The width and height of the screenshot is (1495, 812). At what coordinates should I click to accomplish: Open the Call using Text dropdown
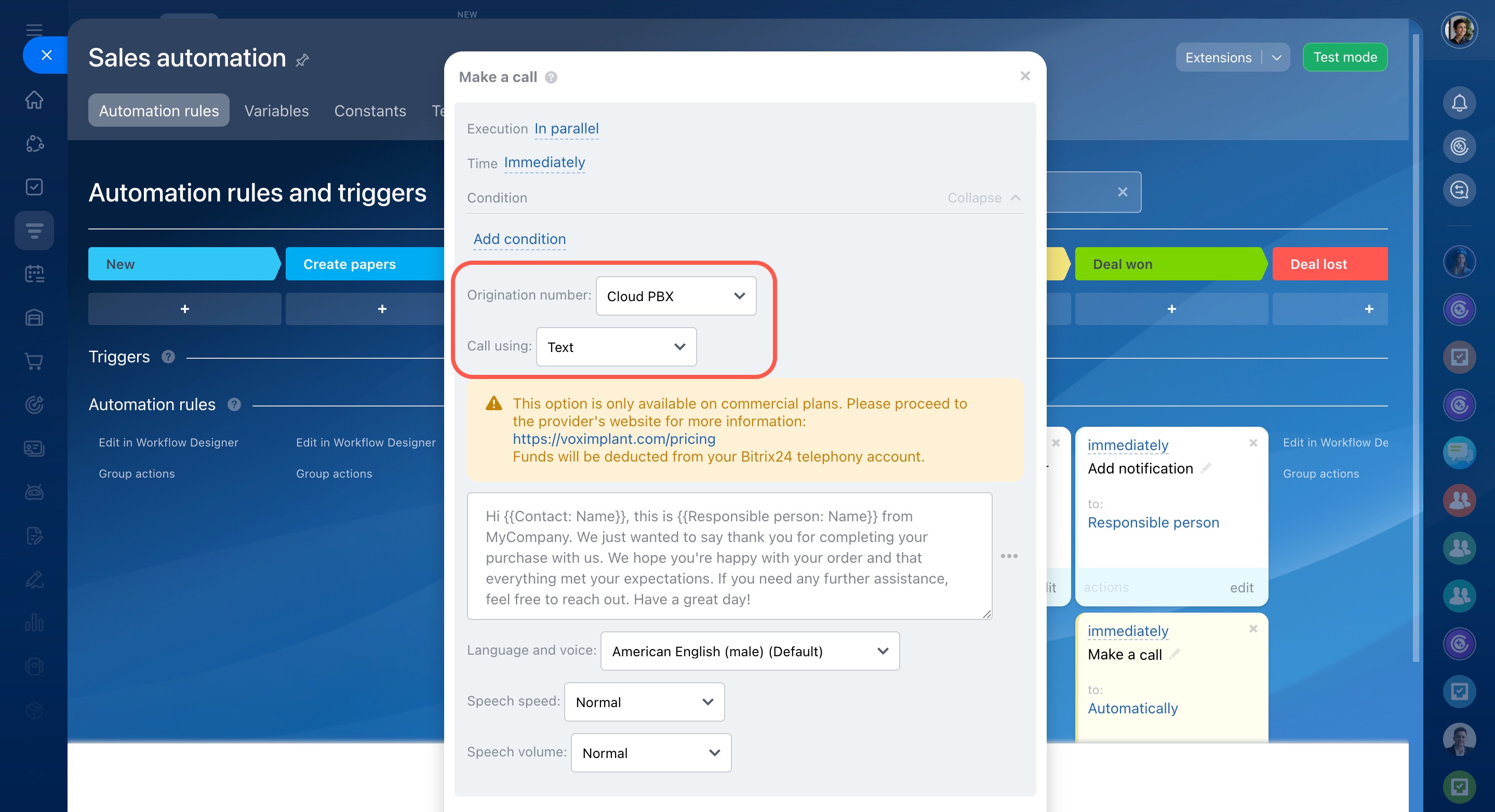pos(616,347)
